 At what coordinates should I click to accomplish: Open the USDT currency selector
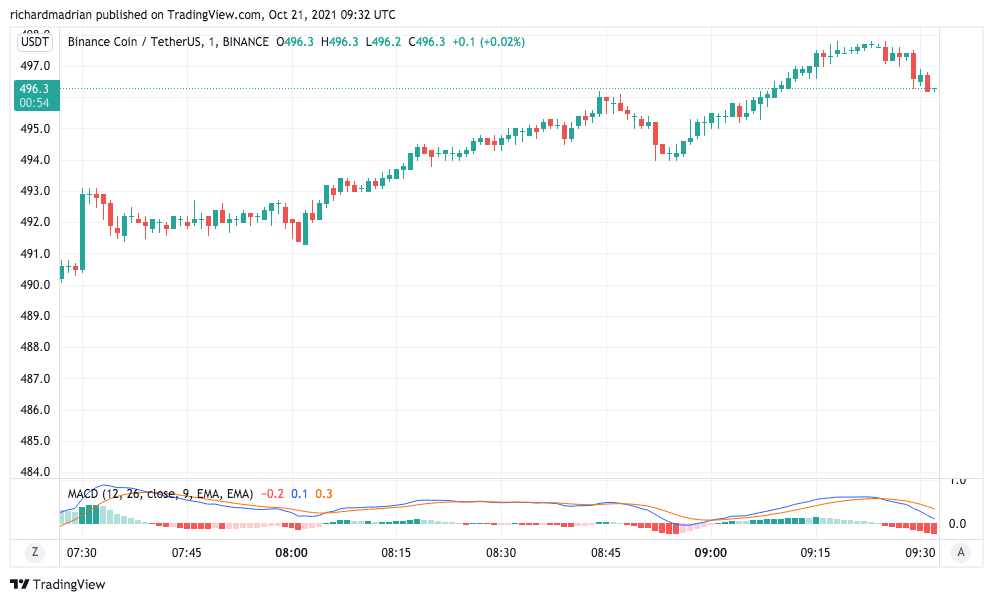[35, 41]
